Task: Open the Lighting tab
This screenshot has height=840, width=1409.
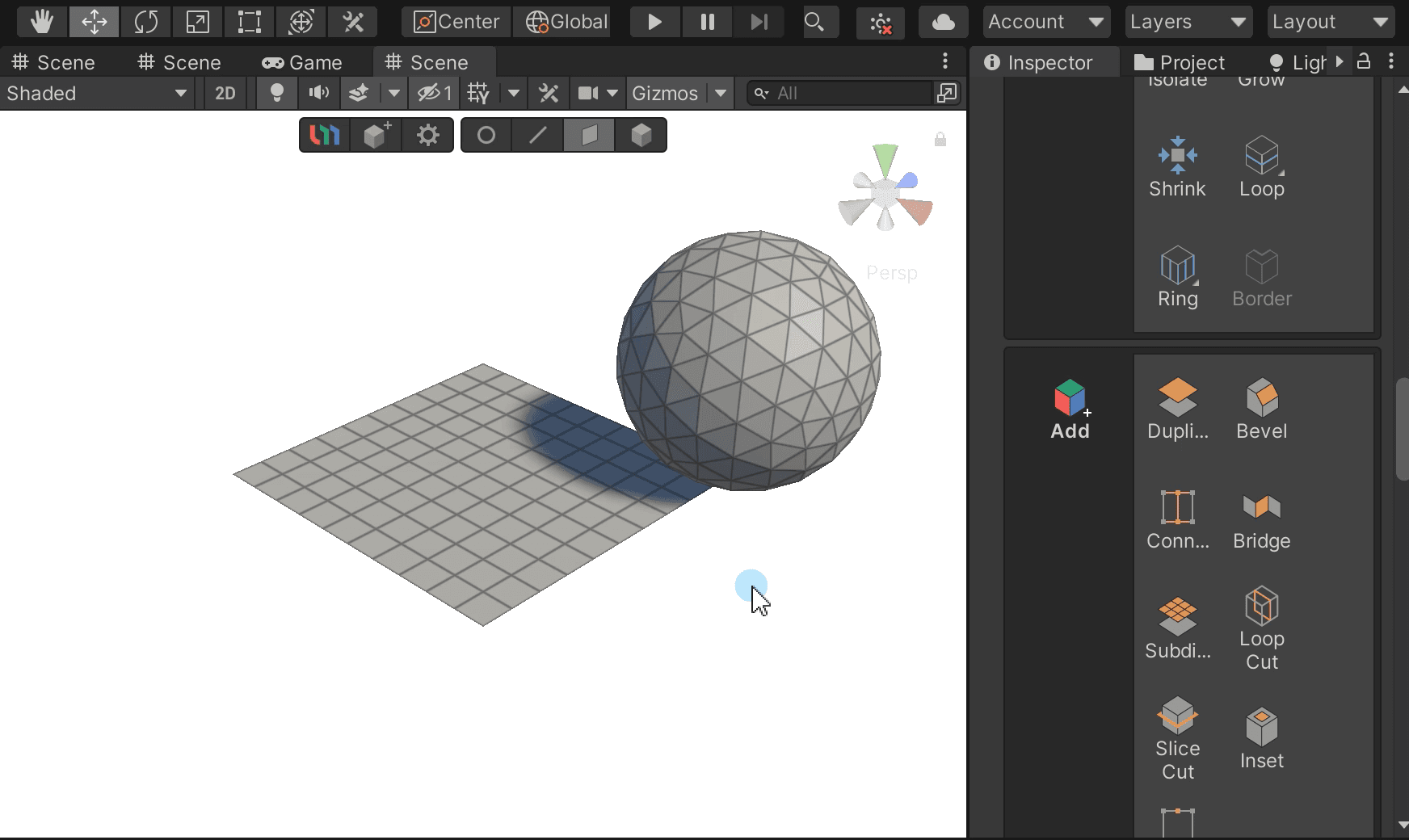Action: [x=1298, y=62]
